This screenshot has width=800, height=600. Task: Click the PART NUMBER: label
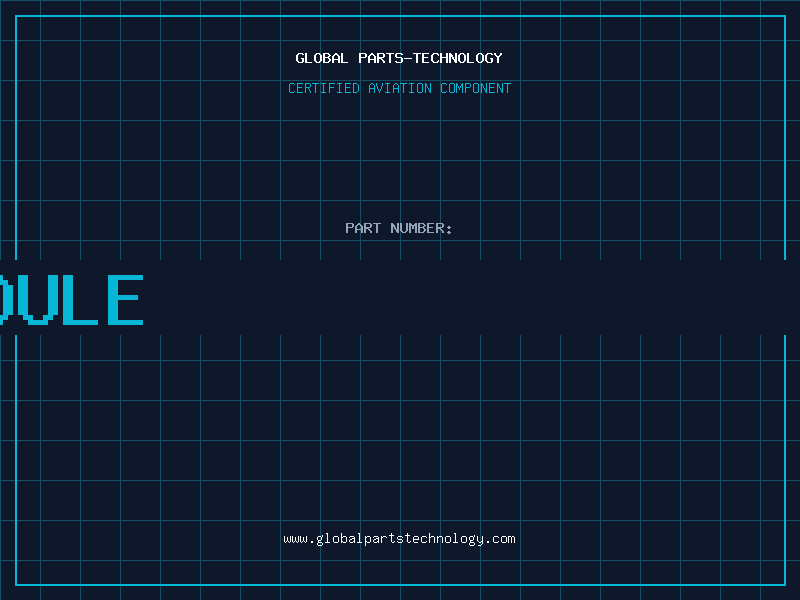click(399, 228)
